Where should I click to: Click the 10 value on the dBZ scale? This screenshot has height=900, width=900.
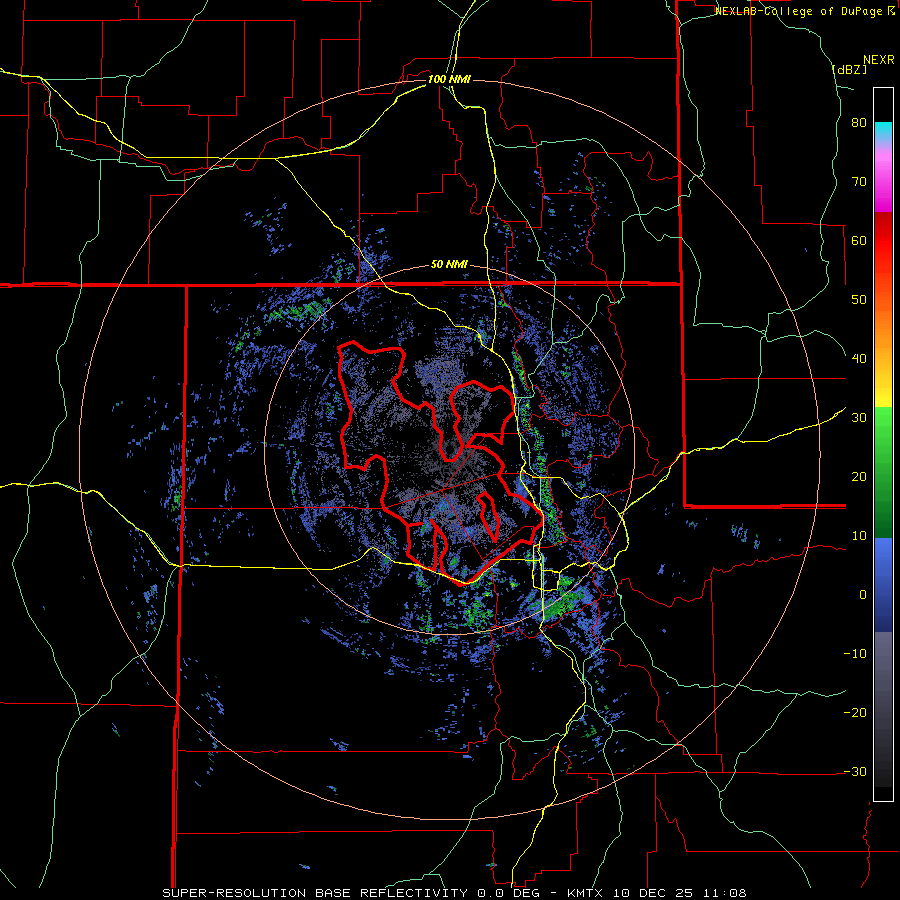pyautogui.click(x=859, y=536)
